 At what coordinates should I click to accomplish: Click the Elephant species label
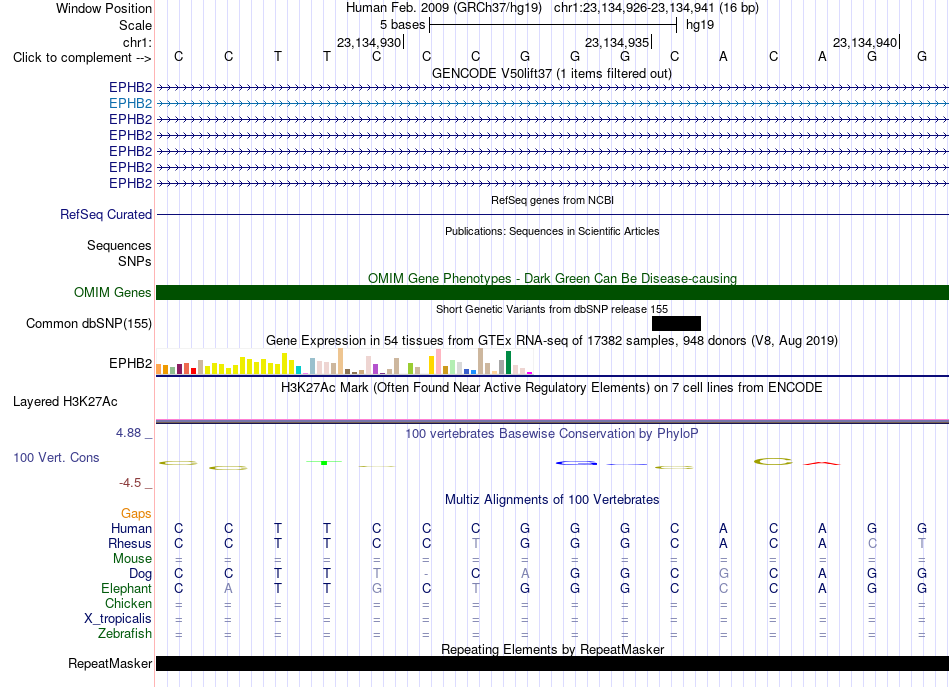(x=126, y=588)
